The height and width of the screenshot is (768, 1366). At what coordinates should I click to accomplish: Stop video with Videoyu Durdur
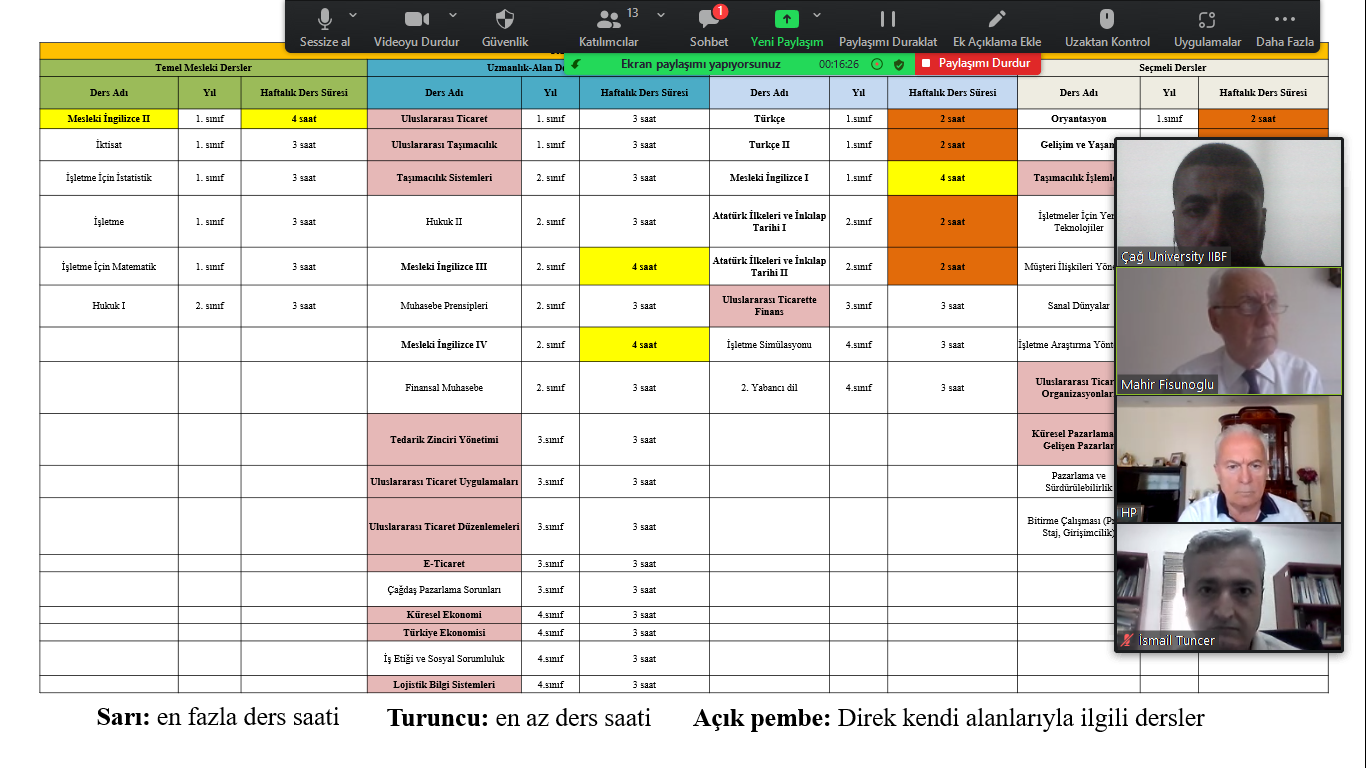pos(416,27)
